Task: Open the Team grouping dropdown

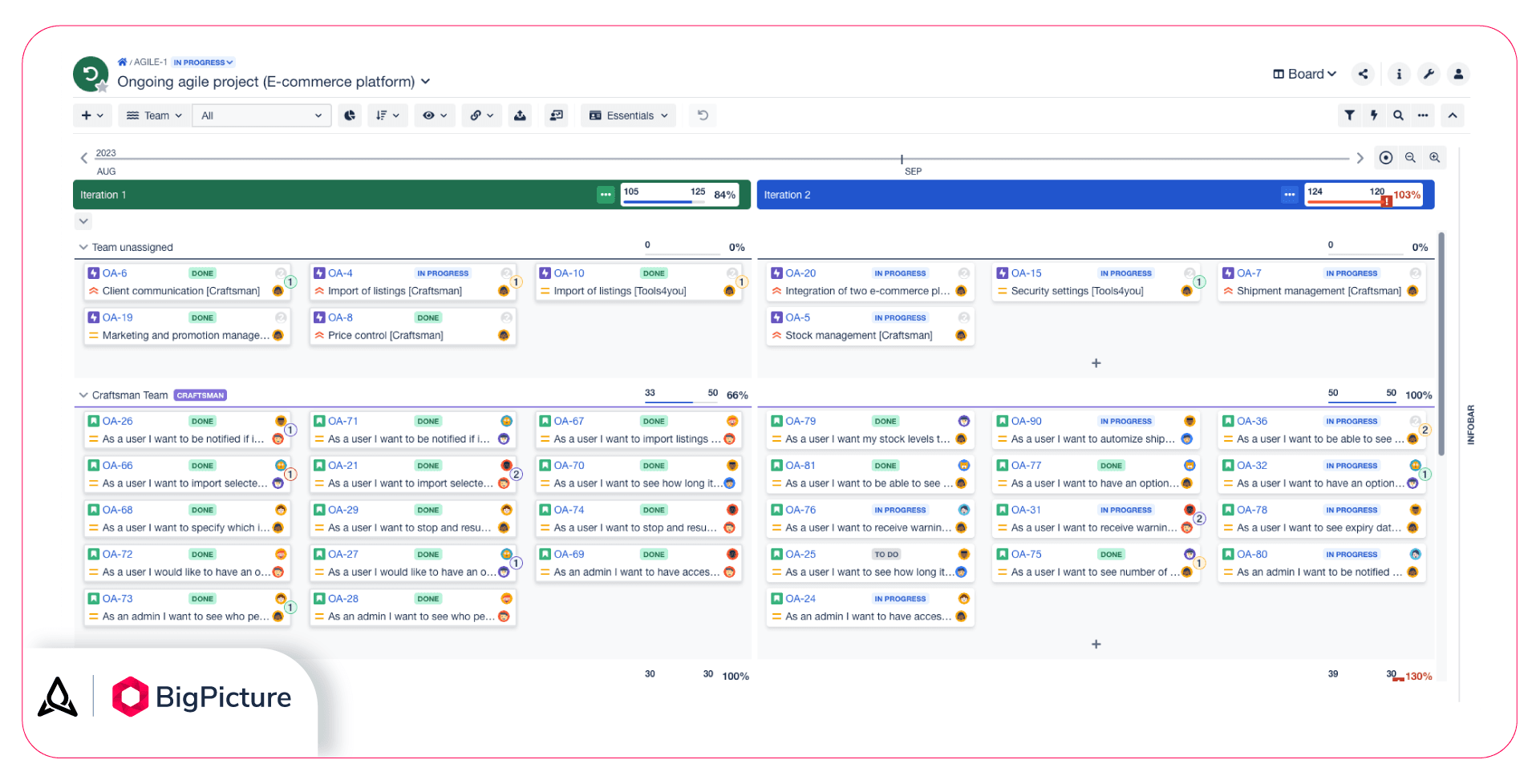Action: coord(155,115)
